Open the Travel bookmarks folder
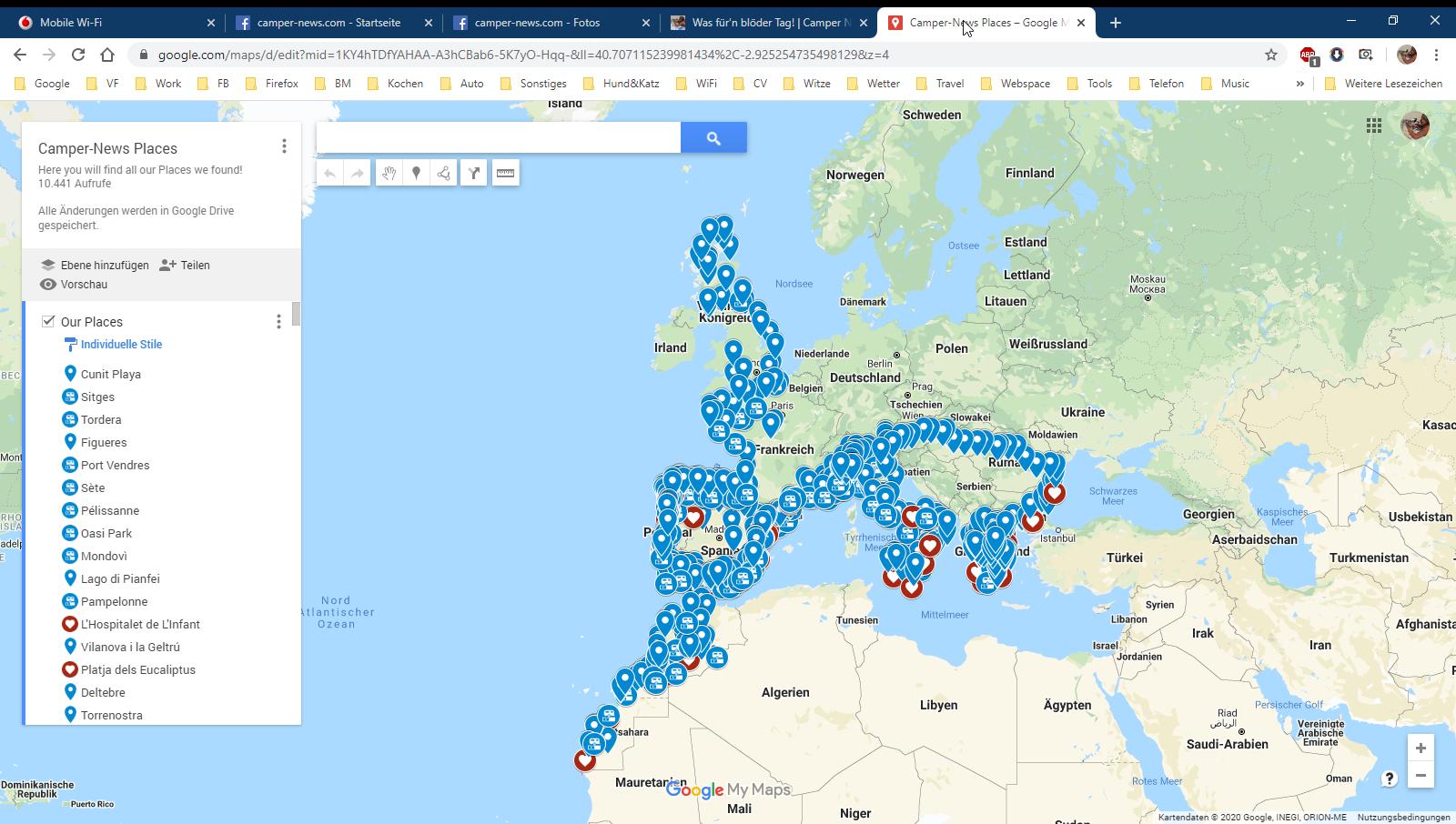Screen dimensions: 1456x824 tap(941, 84)
